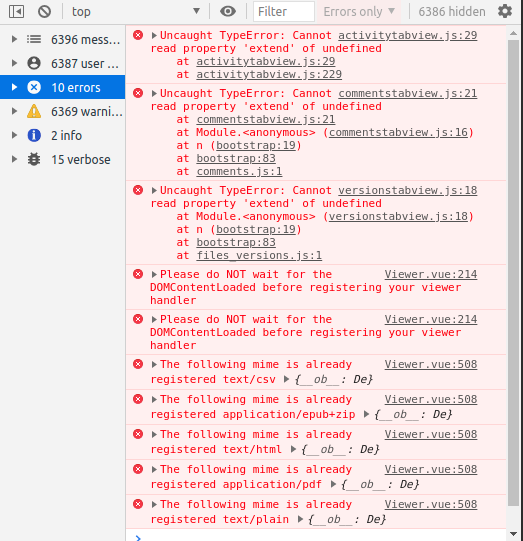
Task: Open the 'top' context dropdown
Action: pyautogui.click(x=136, y=12)
